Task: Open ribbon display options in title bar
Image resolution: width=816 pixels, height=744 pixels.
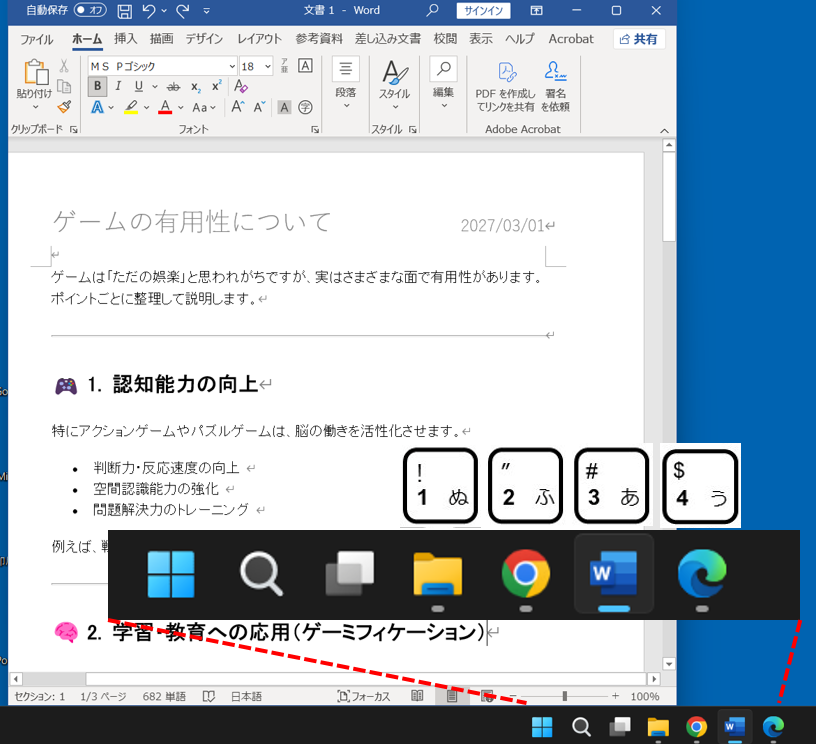Action: click(536, 10)
